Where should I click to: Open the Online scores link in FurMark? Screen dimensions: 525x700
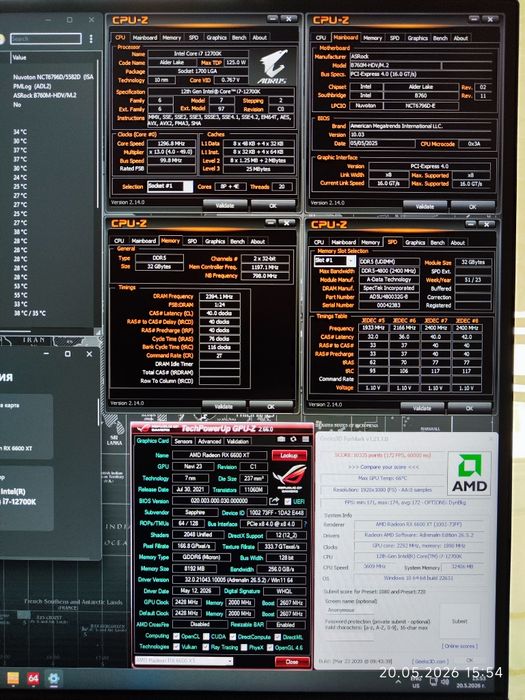(x=459, y=646)
